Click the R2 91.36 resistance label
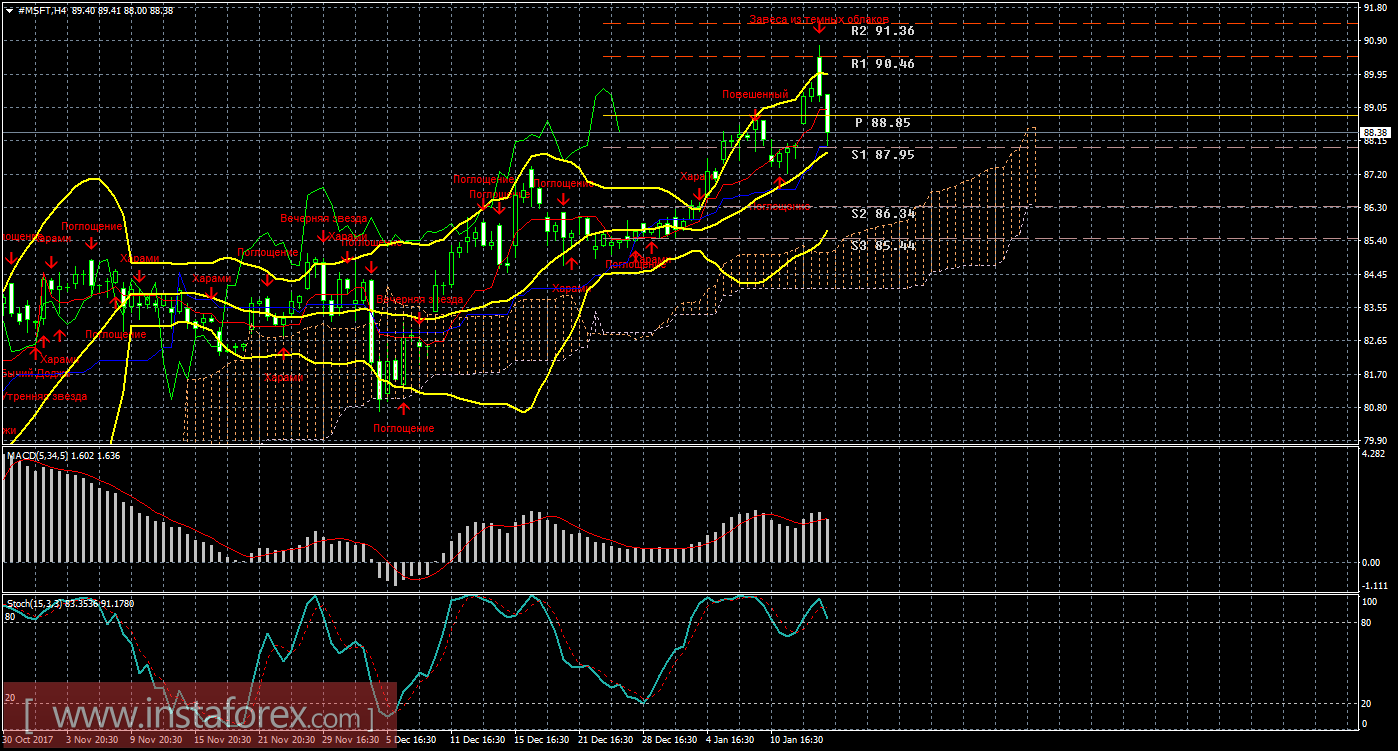This screenshot has width=1398, height=751. tap(883, 31)
